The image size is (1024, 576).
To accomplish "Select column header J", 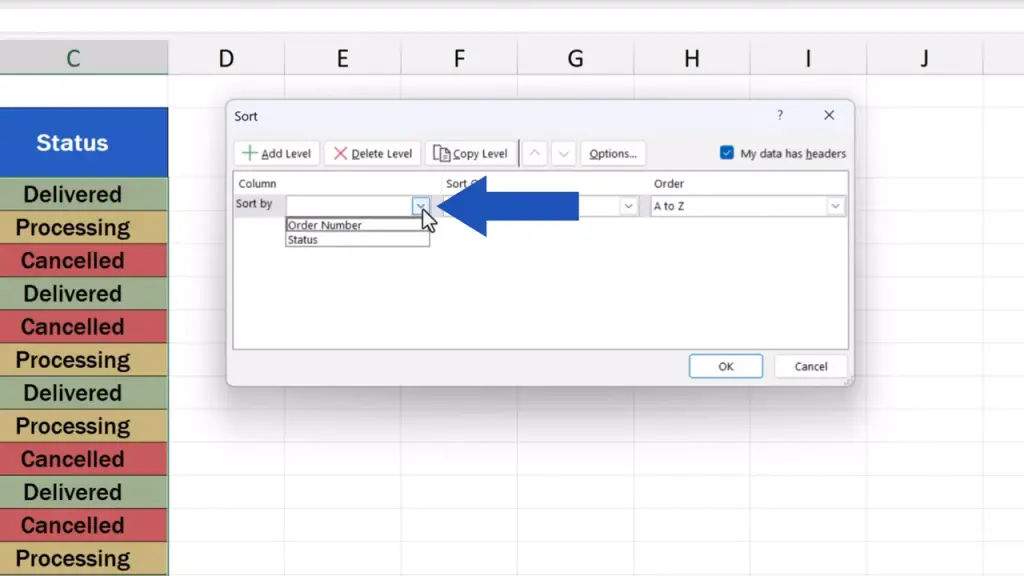I will (924, 59).
